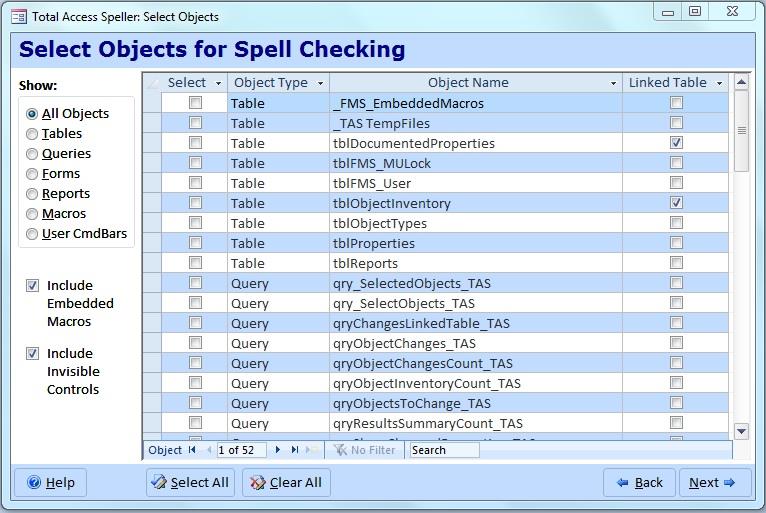Click Object Type cell of tblReports row
The image size is (766, 513).
pos(278,263)
